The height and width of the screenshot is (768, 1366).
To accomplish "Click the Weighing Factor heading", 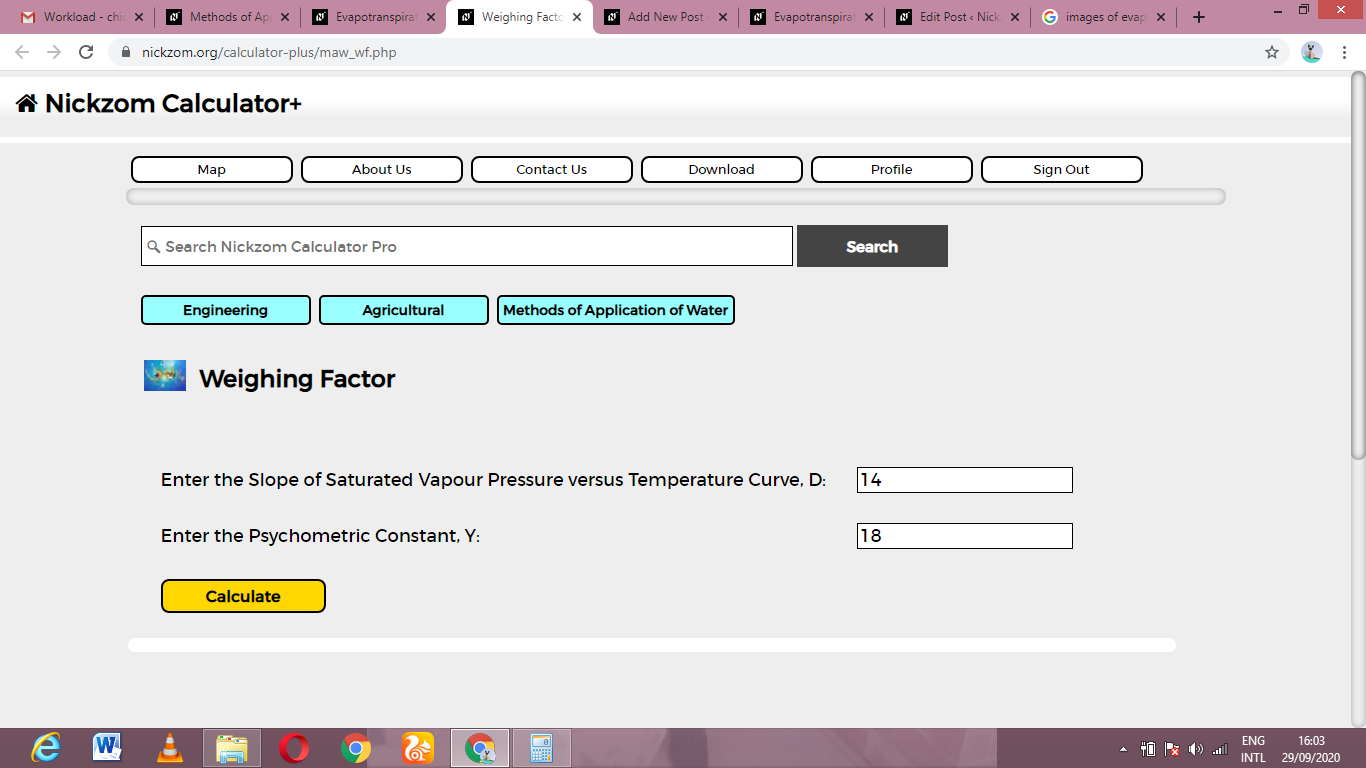I will pyautogui.click(x=297, y=378).
